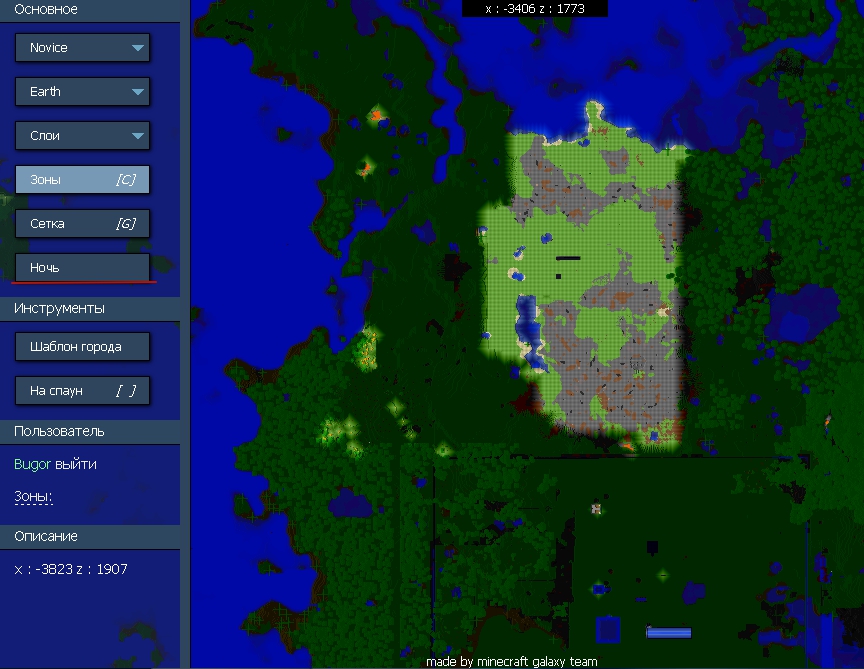This screenshot has width=864, height=669.
Task: Click the выйти logout link
Action: [x=76, y=465]
